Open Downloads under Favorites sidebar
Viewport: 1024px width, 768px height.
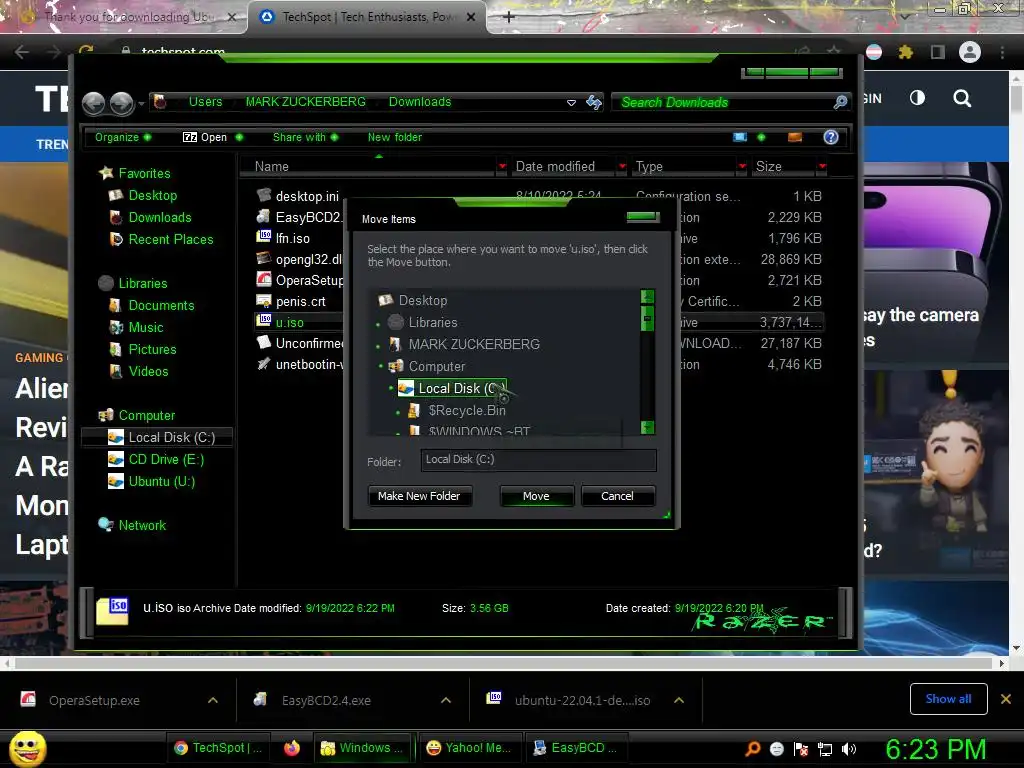coord(151,217)
